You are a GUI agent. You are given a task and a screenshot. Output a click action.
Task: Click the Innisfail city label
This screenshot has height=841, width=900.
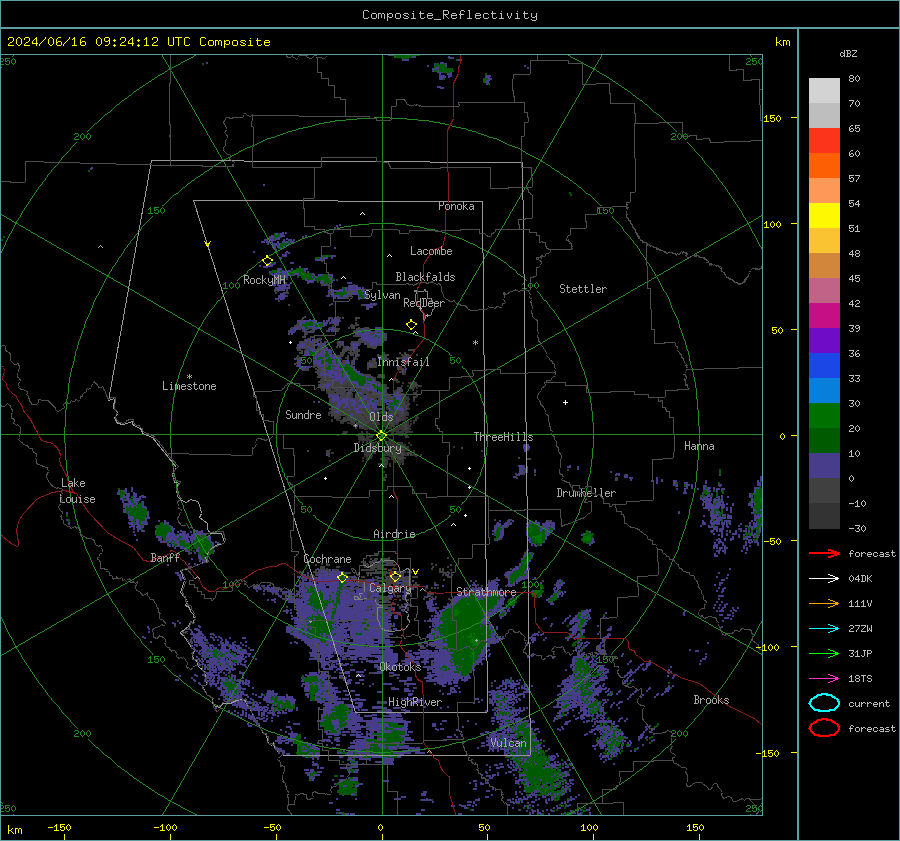coord(403,362)
